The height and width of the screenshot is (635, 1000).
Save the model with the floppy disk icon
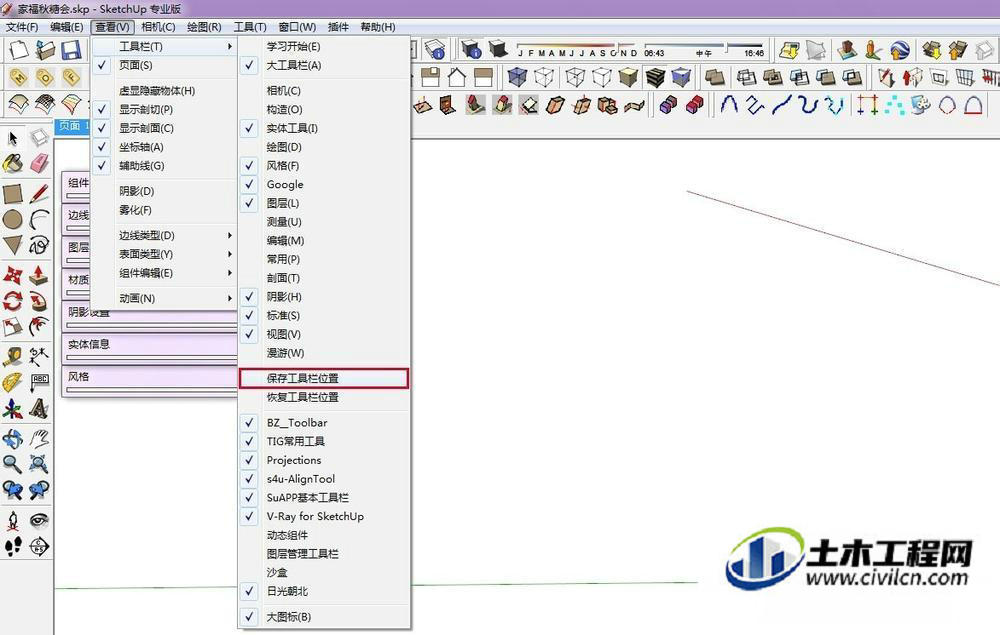click(71, 50)
